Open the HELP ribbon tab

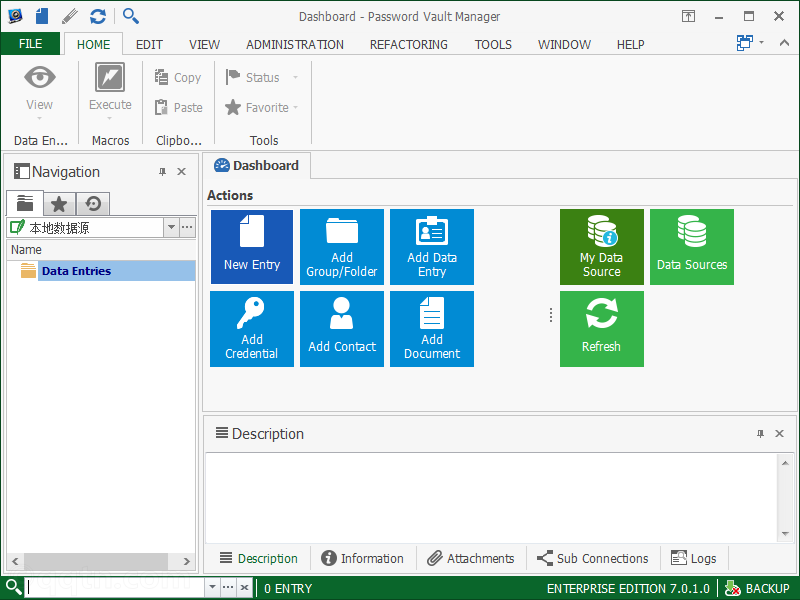(631, 45)
